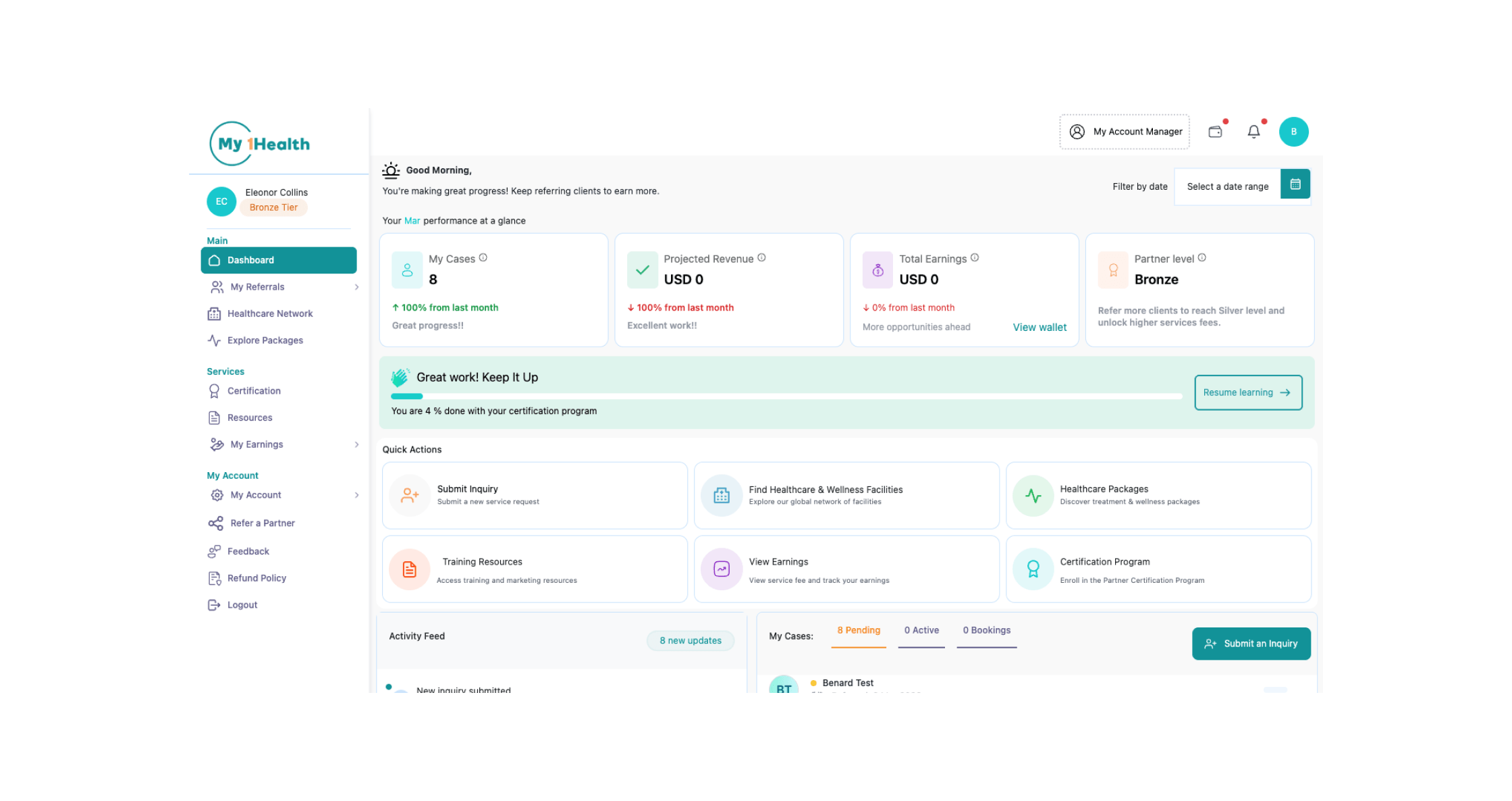
Task: Click the calendar icon for date filter
Action: point(1295,184)
